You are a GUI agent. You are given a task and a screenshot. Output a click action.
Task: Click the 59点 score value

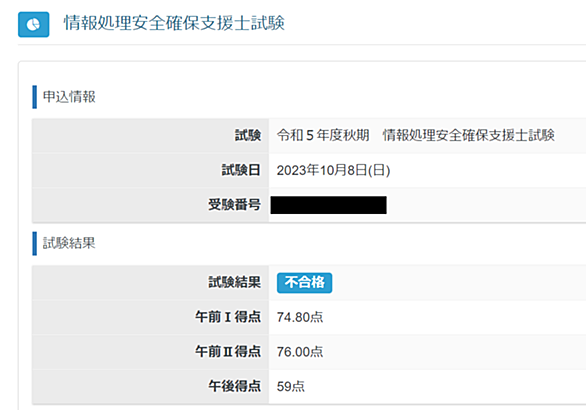click(291, 386)
